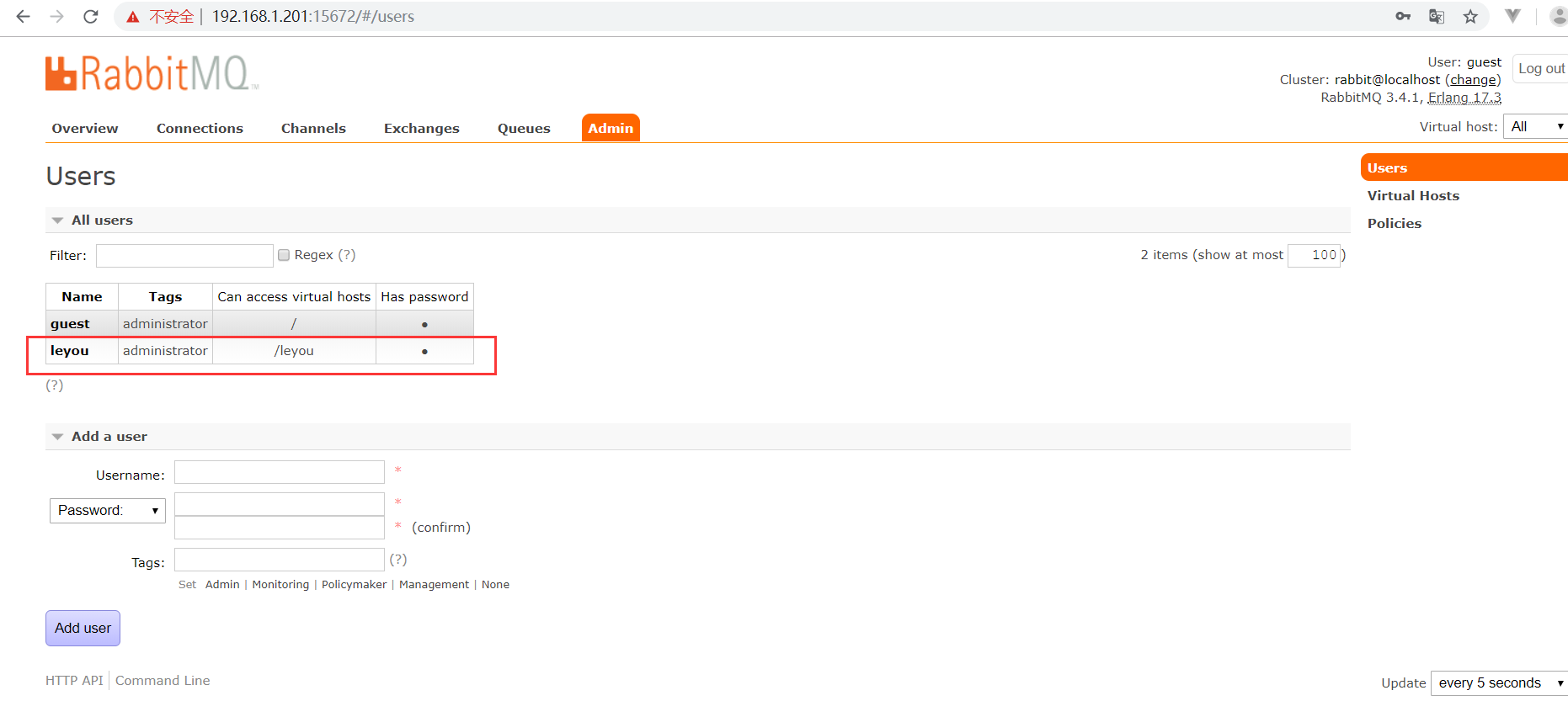
Task: Open Policies in sidebar
Action: coord(1395,223)
